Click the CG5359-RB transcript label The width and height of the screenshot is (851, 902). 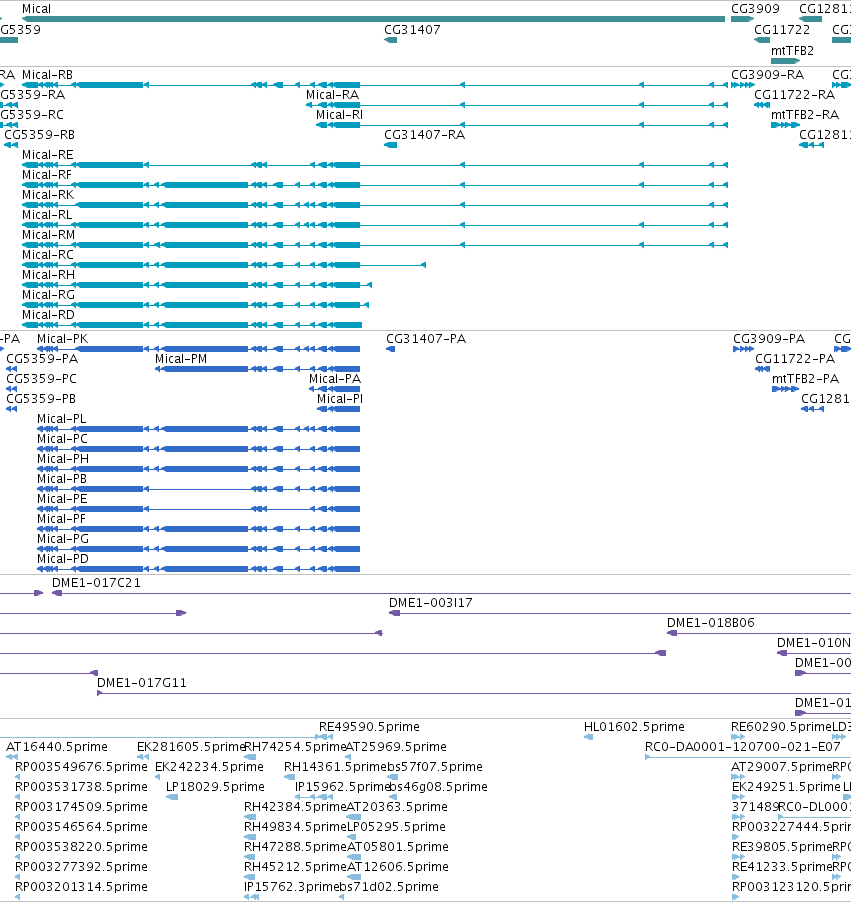(x=40, y=135)
